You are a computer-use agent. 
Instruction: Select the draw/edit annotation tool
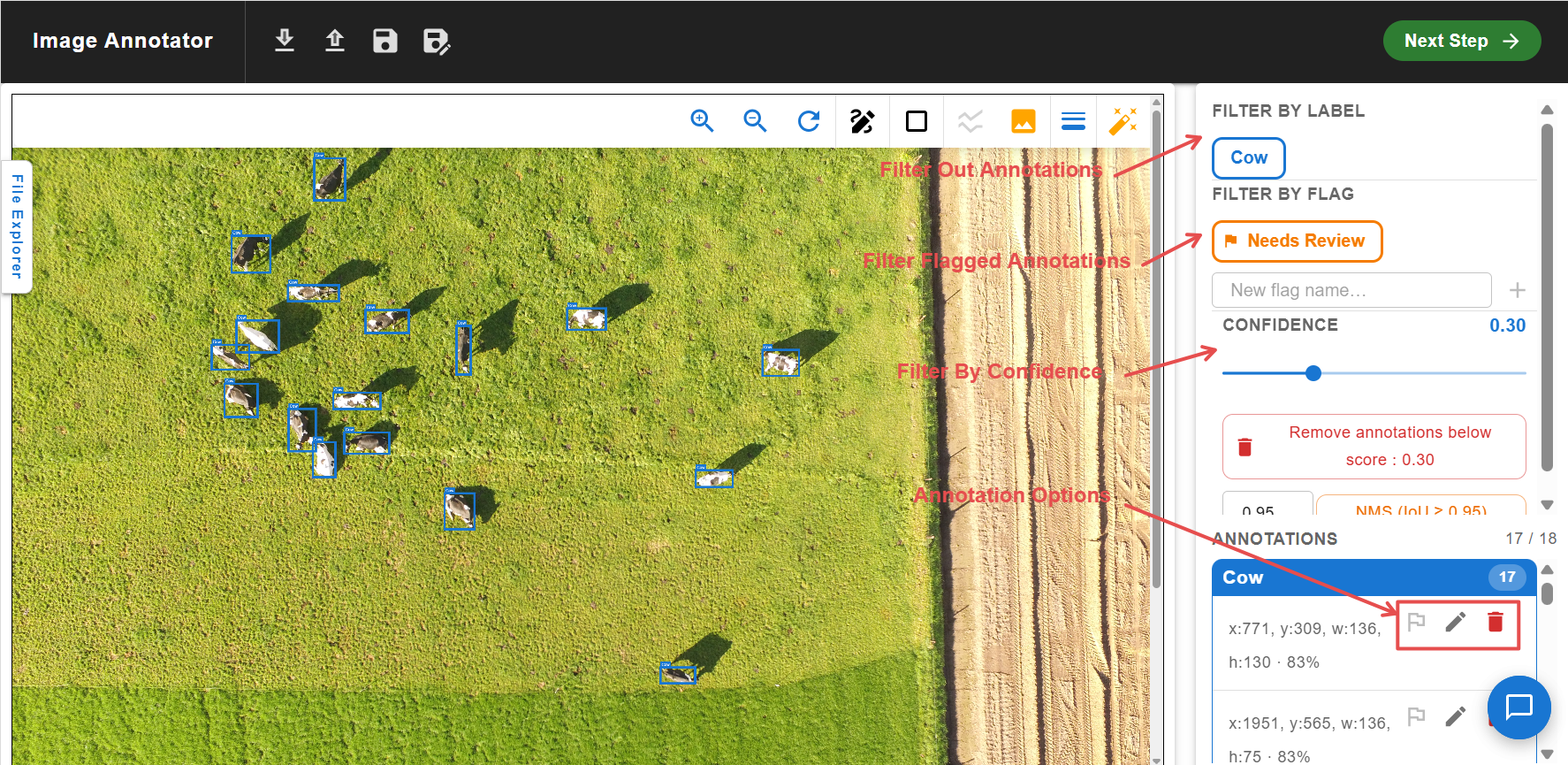click(863, 121)
